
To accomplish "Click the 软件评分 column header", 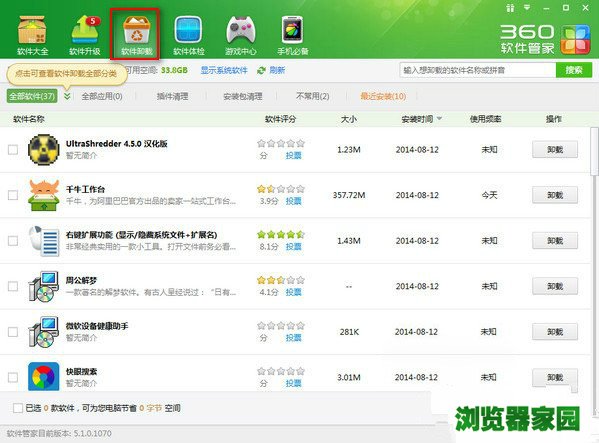I will (x=280, y=119).
